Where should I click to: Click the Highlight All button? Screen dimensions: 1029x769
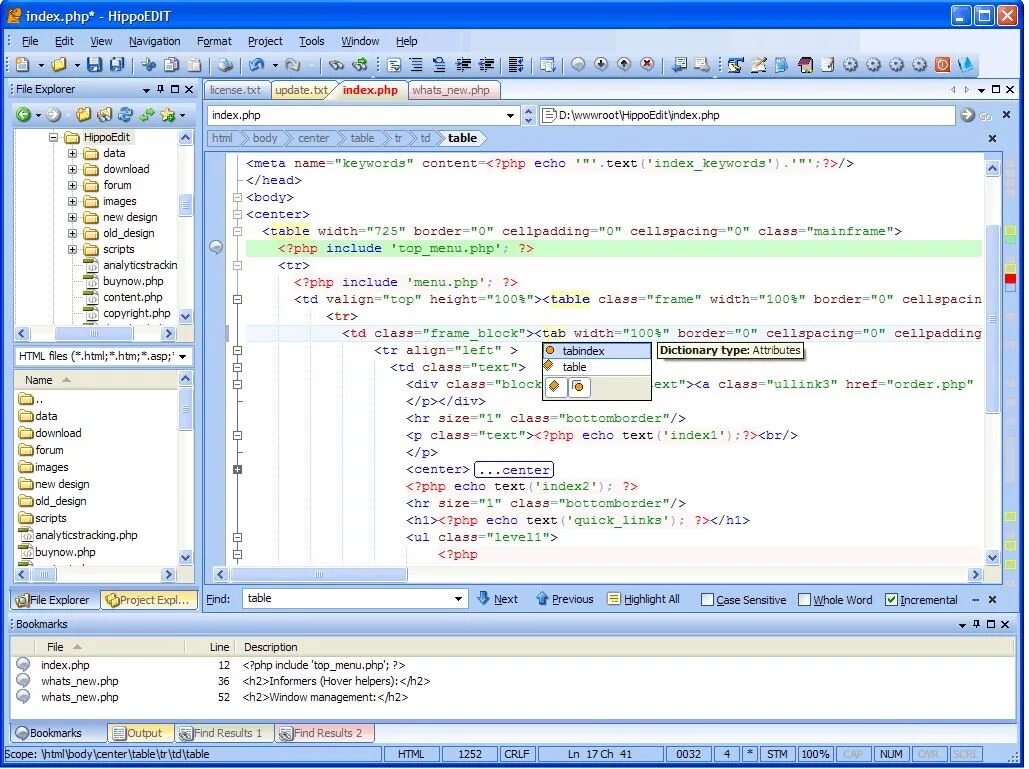pyautogui.click(x=643, y=599)
